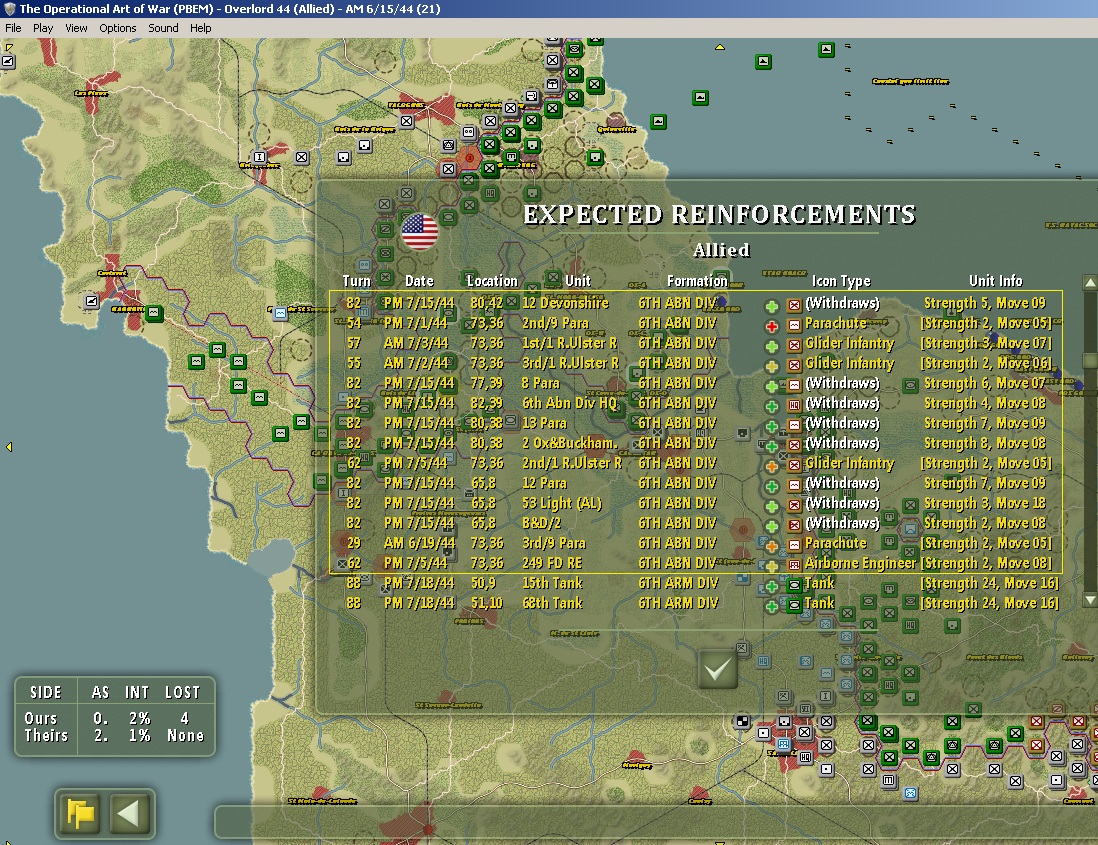Click the US flag emblem
This screenshot has height=845, width=1098.
(x=420, y=232)
